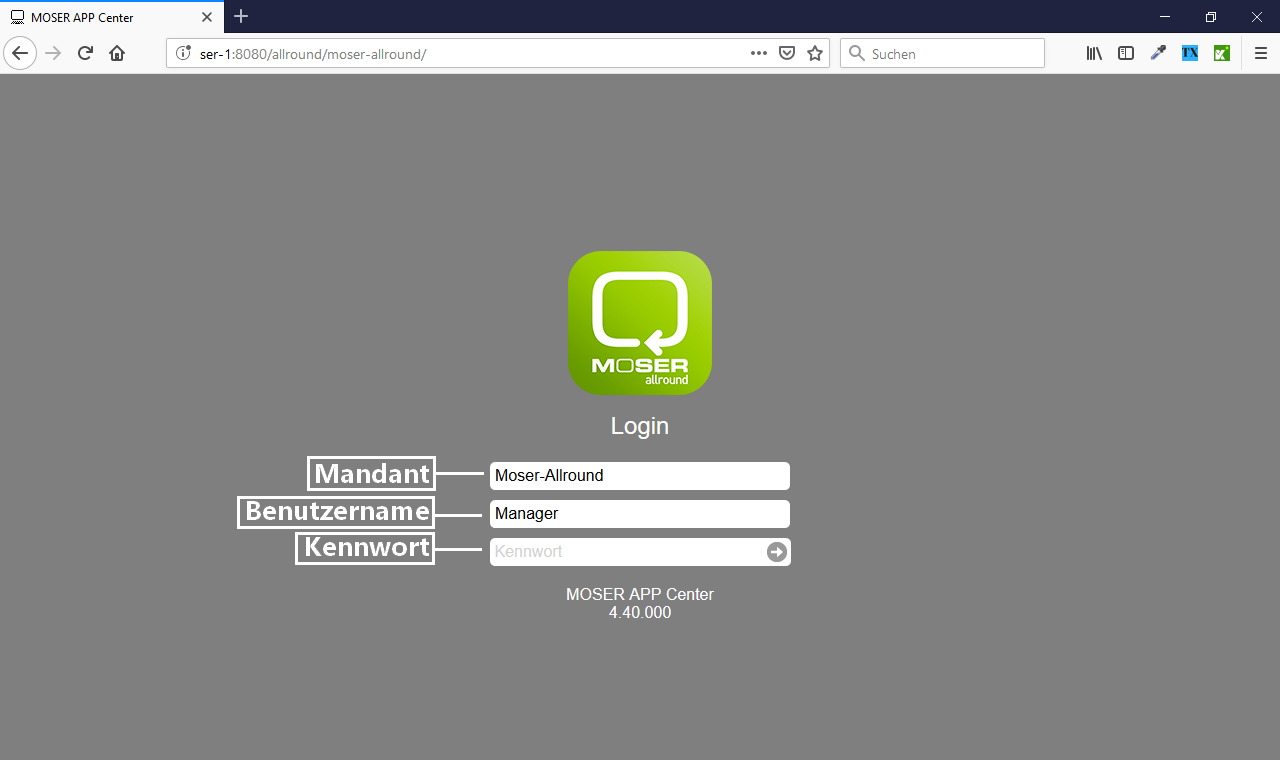
Task: Click the blue TX extension icon
Action: tap(1190, 54)
